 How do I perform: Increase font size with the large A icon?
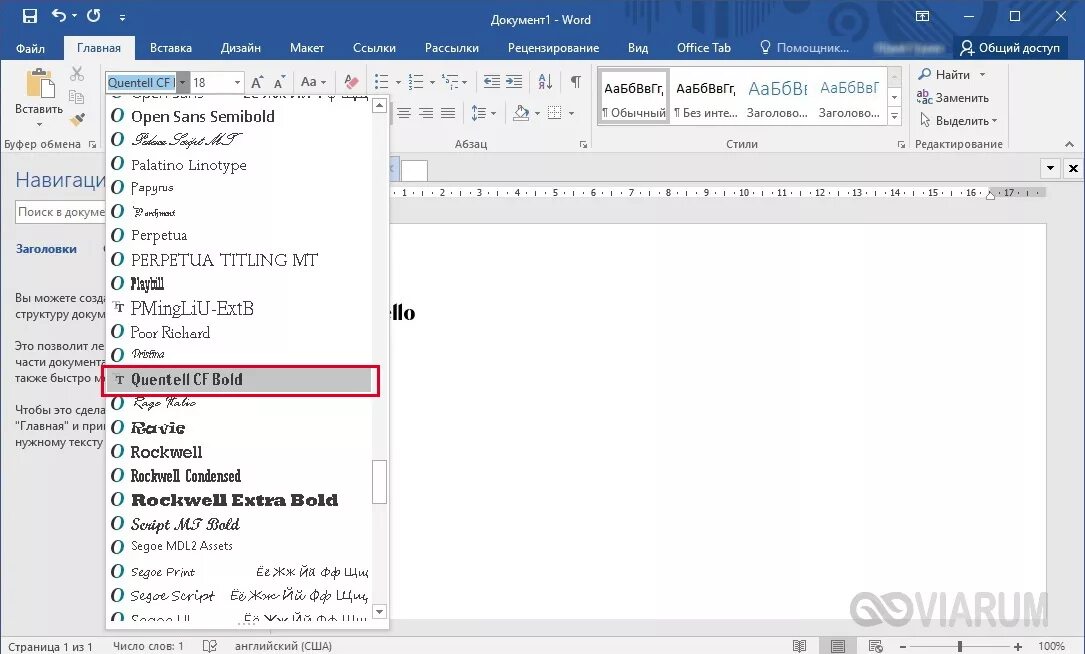[x=257, y=82]
